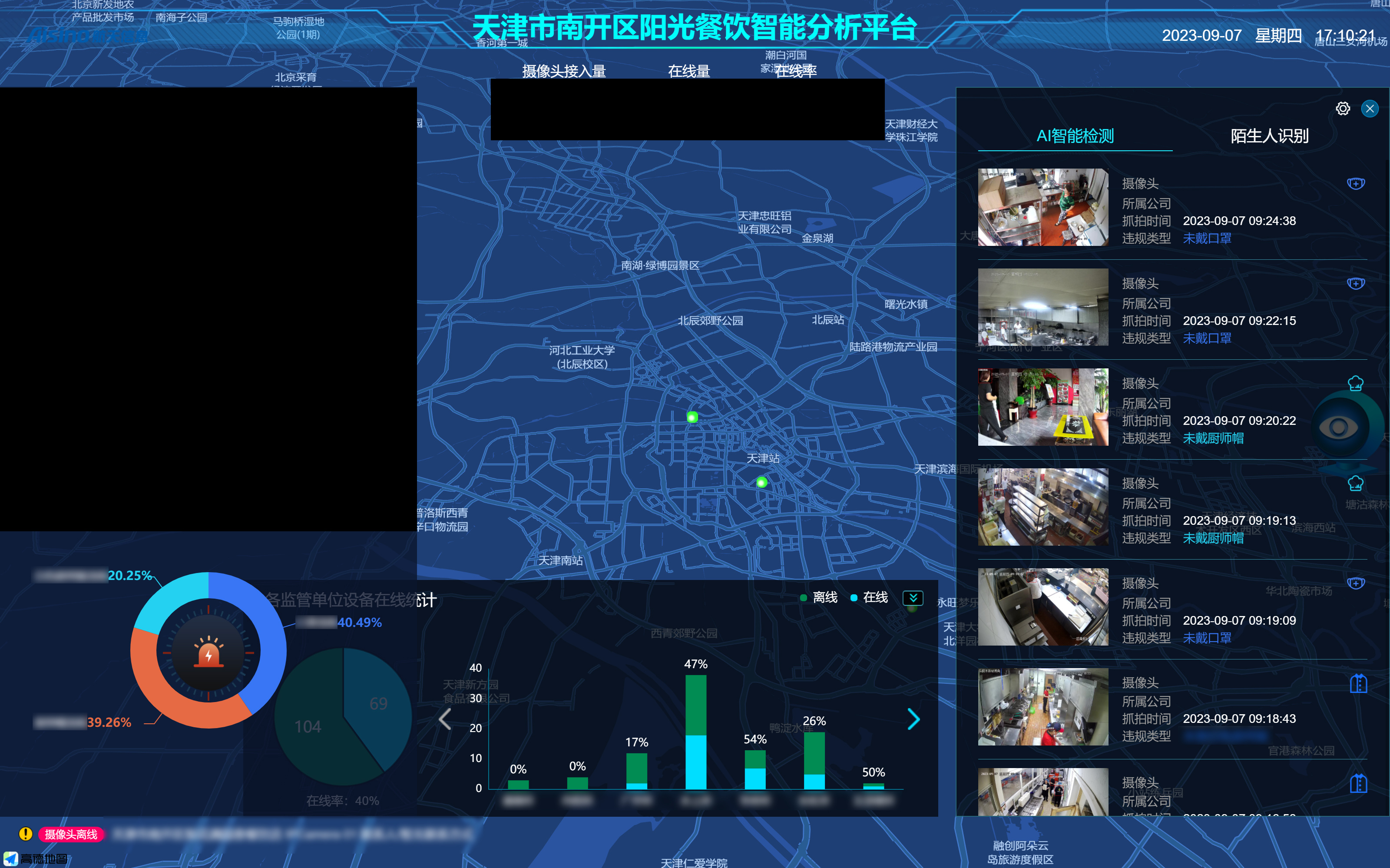This screenshot has width=1390, height=868.
Task: Click uniform icon for 09:18:43 capture
Action: 1358,683
